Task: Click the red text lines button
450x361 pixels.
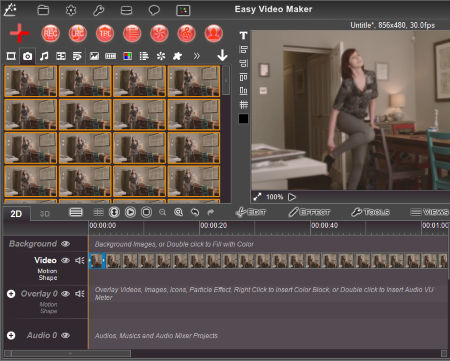Action: 132,33
